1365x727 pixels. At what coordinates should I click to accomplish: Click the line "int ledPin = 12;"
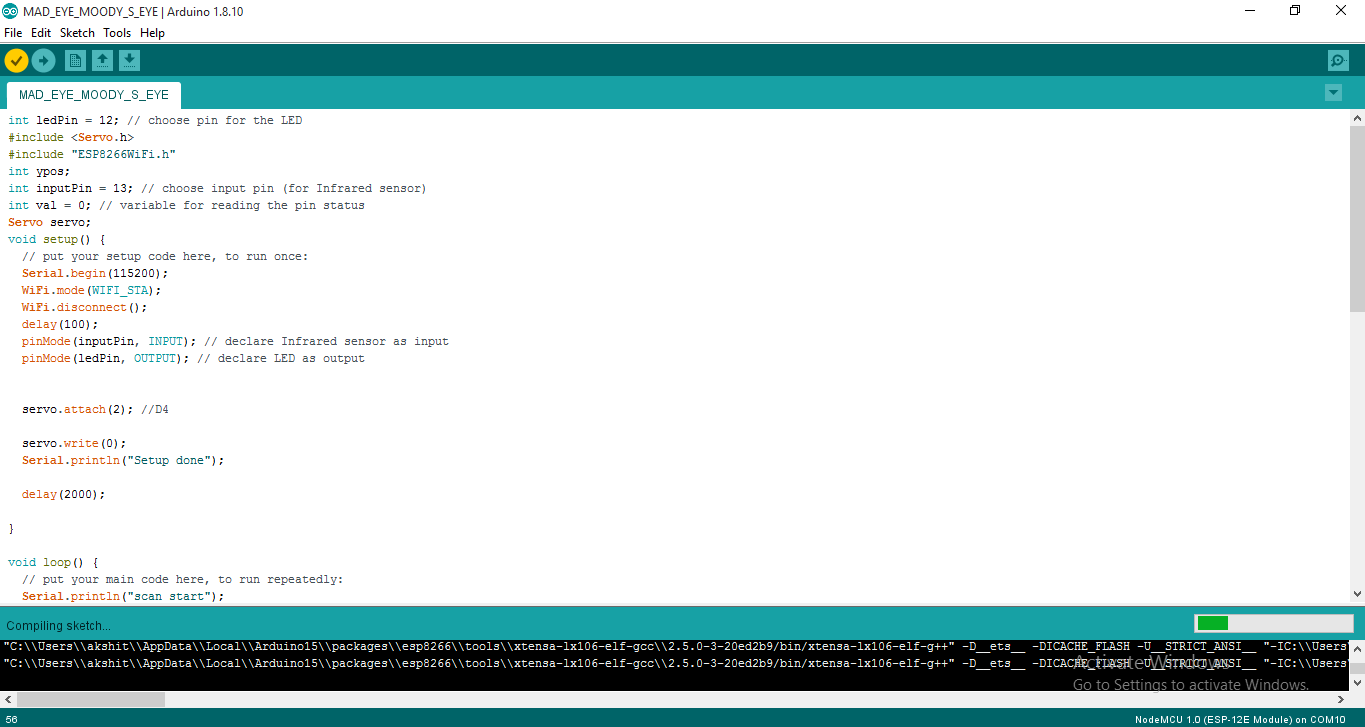pos(155,120)
